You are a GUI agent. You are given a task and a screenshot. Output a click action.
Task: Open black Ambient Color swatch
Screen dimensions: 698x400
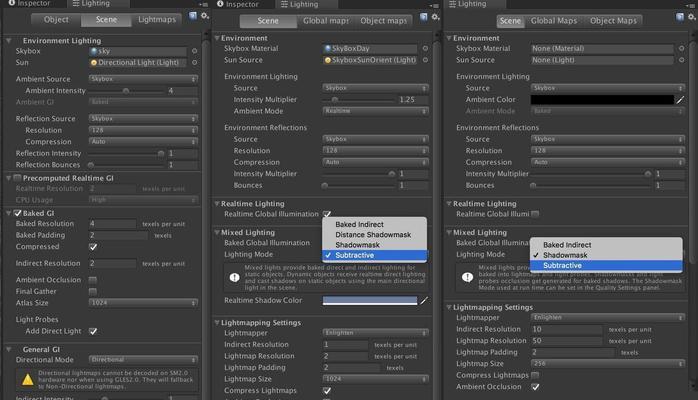point(602,100)
